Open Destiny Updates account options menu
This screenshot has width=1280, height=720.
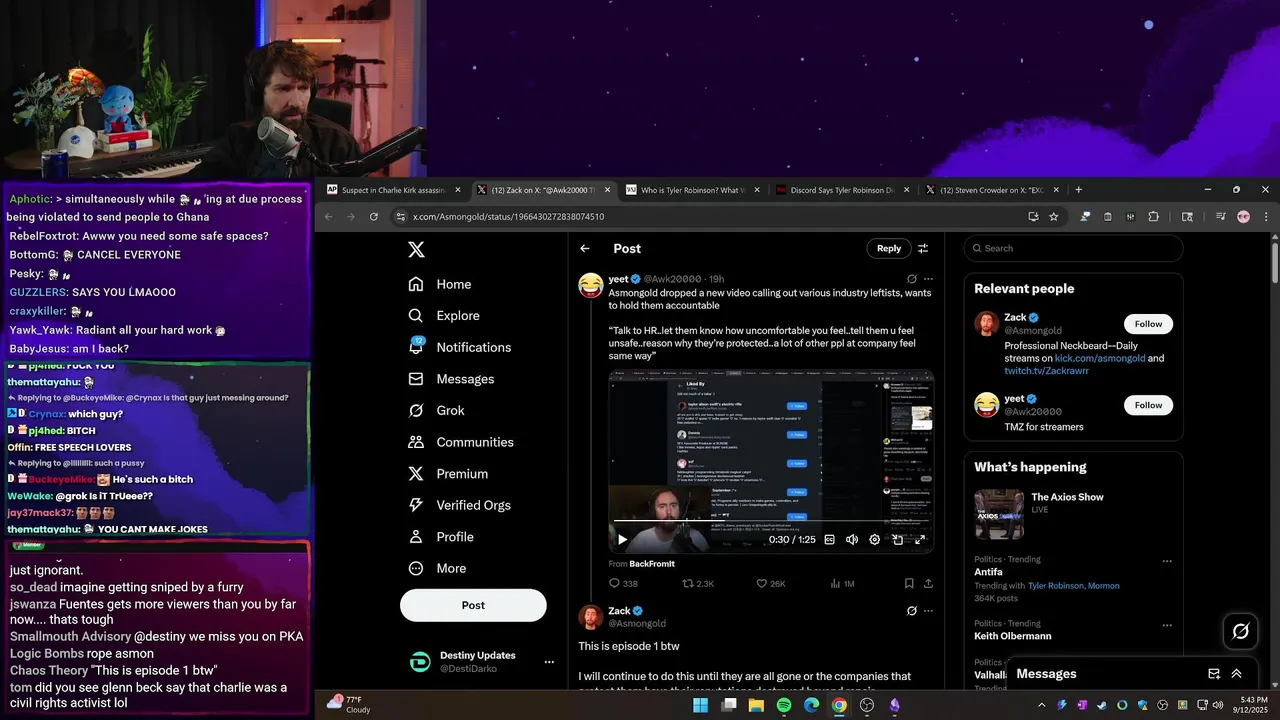point(548,662)
